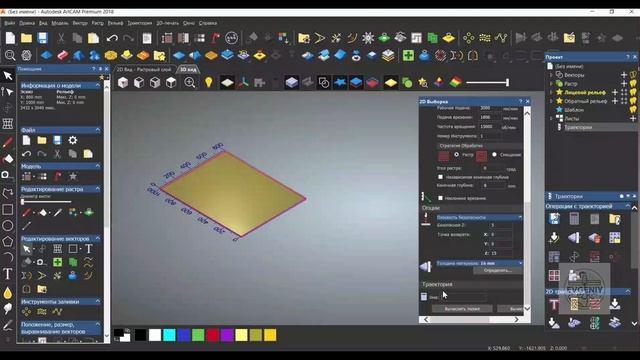This screenshot has width=640, height=360.
Task: Click the Безопасная Z input field
Action: pos(500,225)
